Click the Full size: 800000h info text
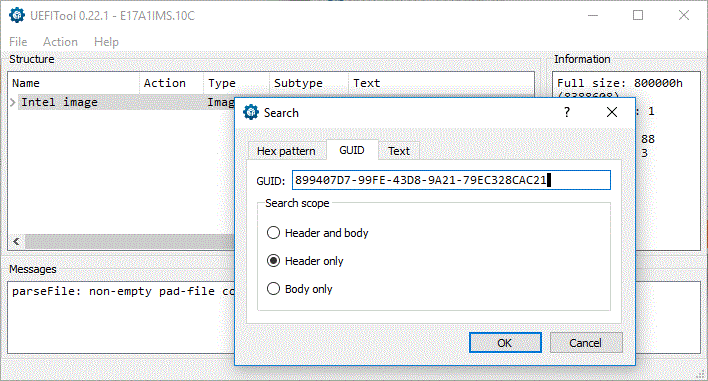Viewport: 708px width, 381px height. [x=620, y=83]
